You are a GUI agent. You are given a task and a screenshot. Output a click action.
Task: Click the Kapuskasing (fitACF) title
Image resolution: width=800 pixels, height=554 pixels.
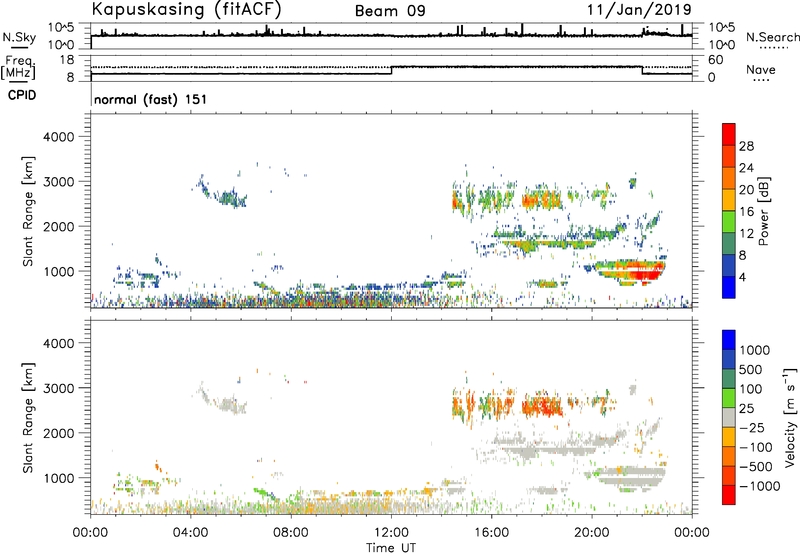click(186, 9)
